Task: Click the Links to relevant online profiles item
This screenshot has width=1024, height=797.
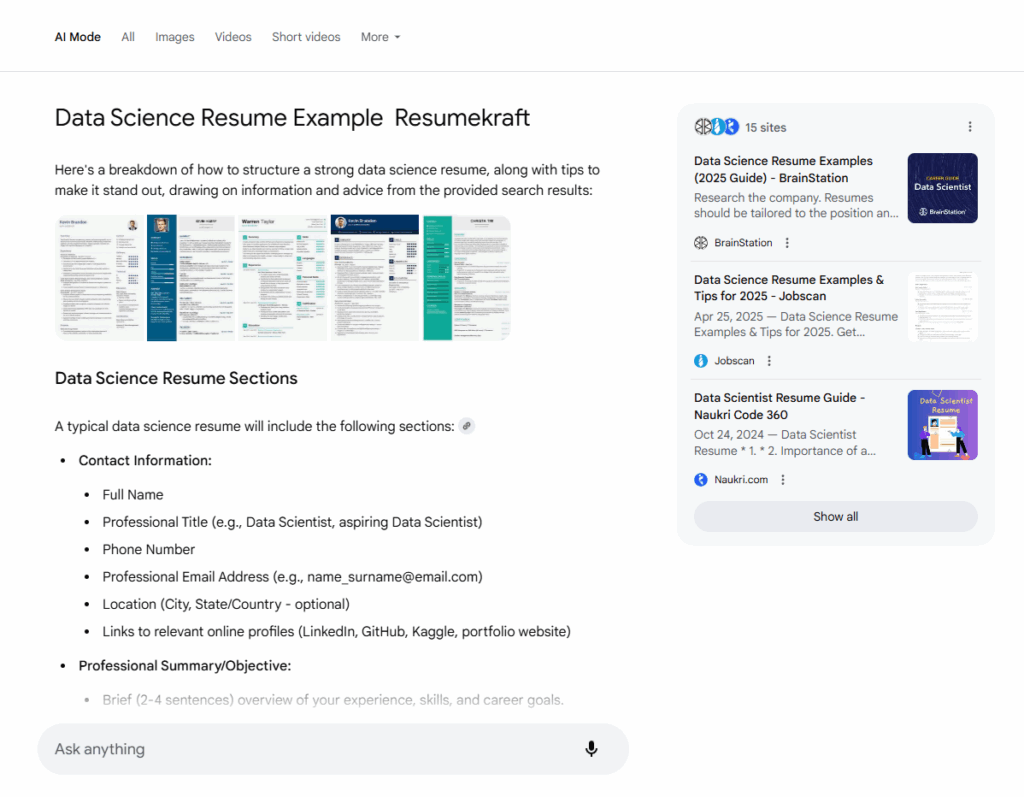Action: click(336, 632)
